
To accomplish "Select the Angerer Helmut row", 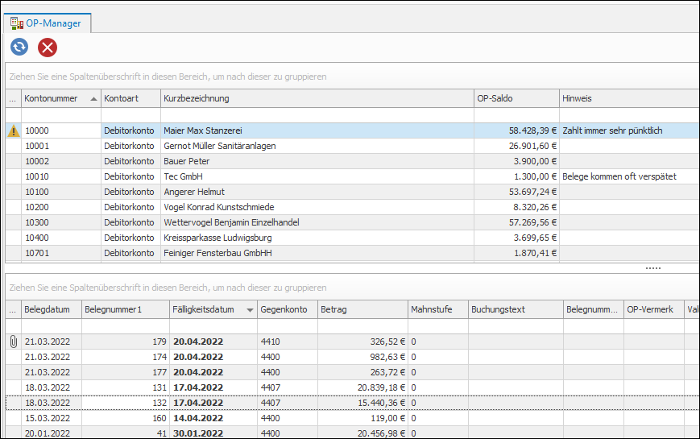I will (x=352, y=192).
